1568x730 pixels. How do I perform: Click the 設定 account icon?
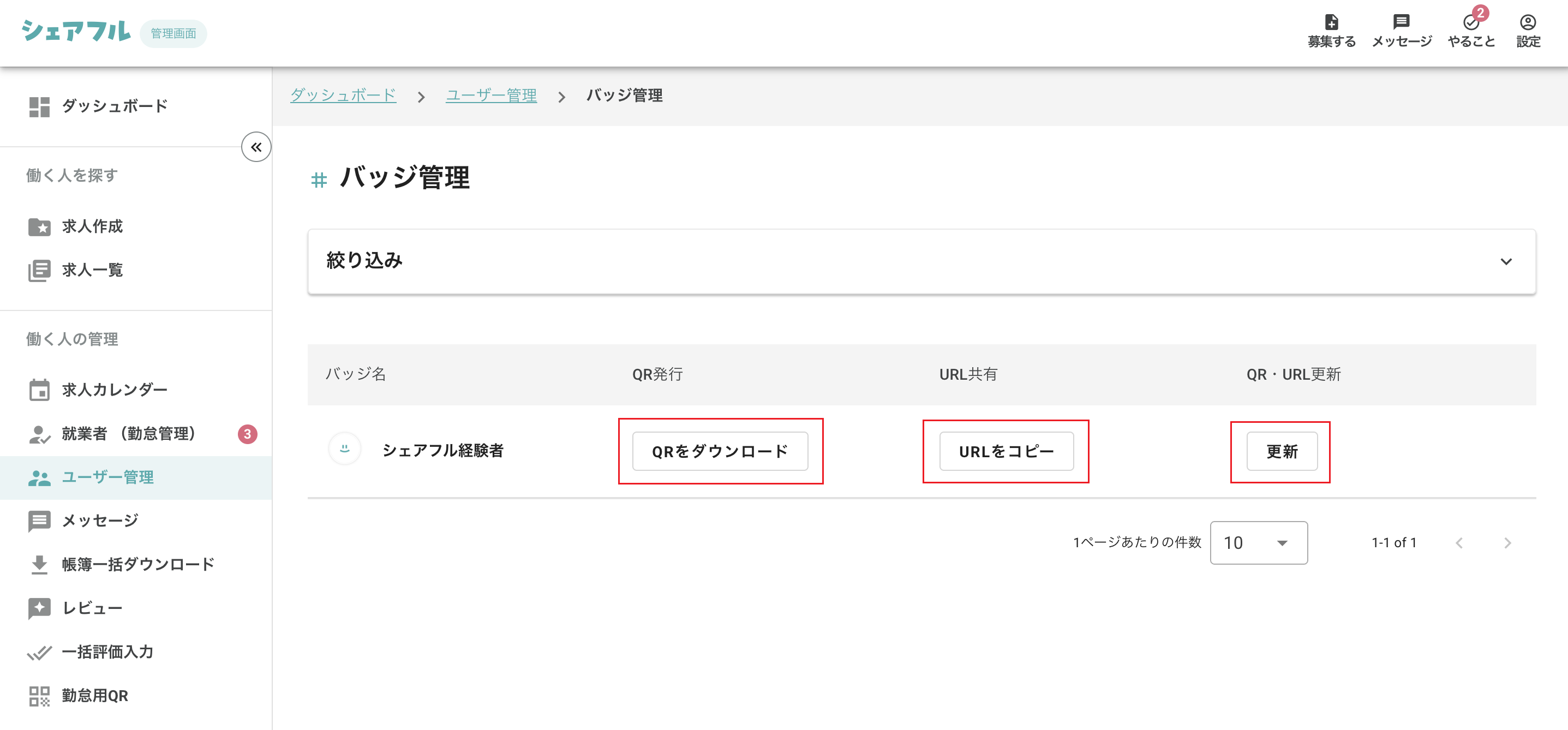(x=1527, y=22)
